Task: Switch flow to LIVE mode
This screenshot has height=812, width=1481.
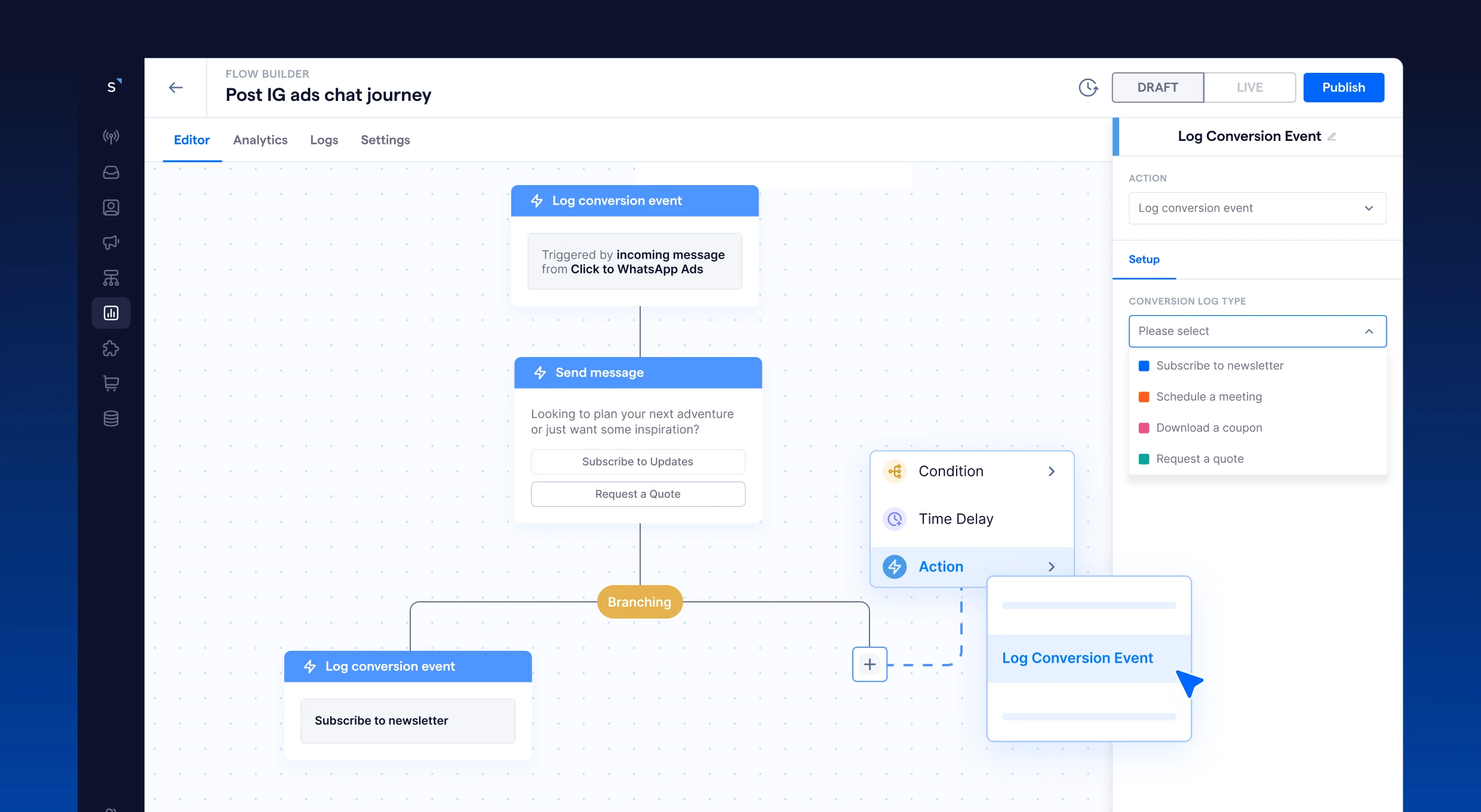Action: point(1249,88)
